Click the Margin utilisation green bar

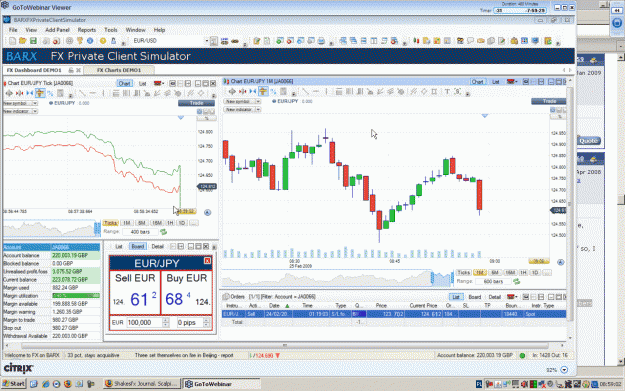pos(76,296)
